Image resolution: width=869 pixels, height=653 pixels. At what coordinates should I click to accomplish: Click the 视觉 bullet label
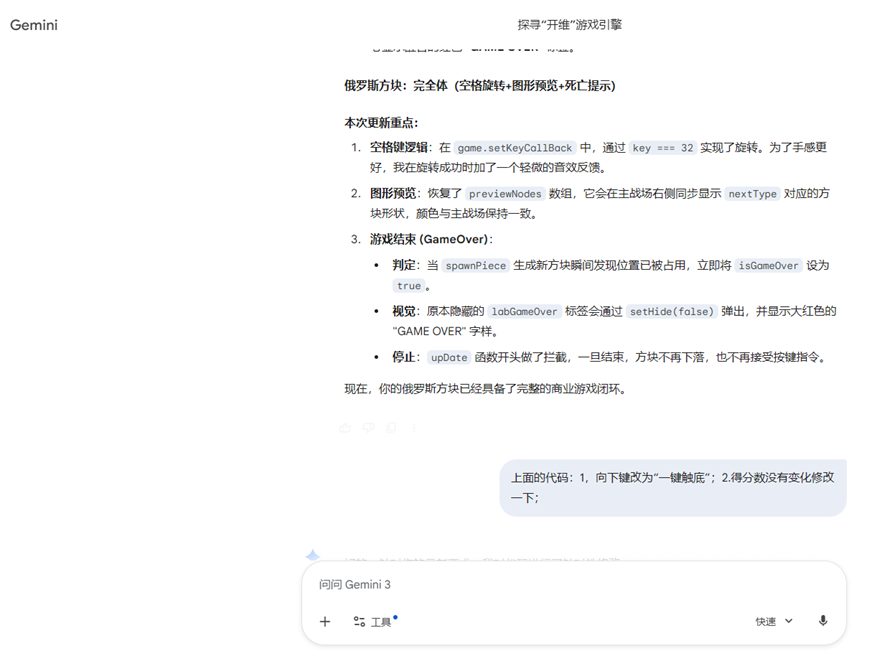[x=404, y=312]
